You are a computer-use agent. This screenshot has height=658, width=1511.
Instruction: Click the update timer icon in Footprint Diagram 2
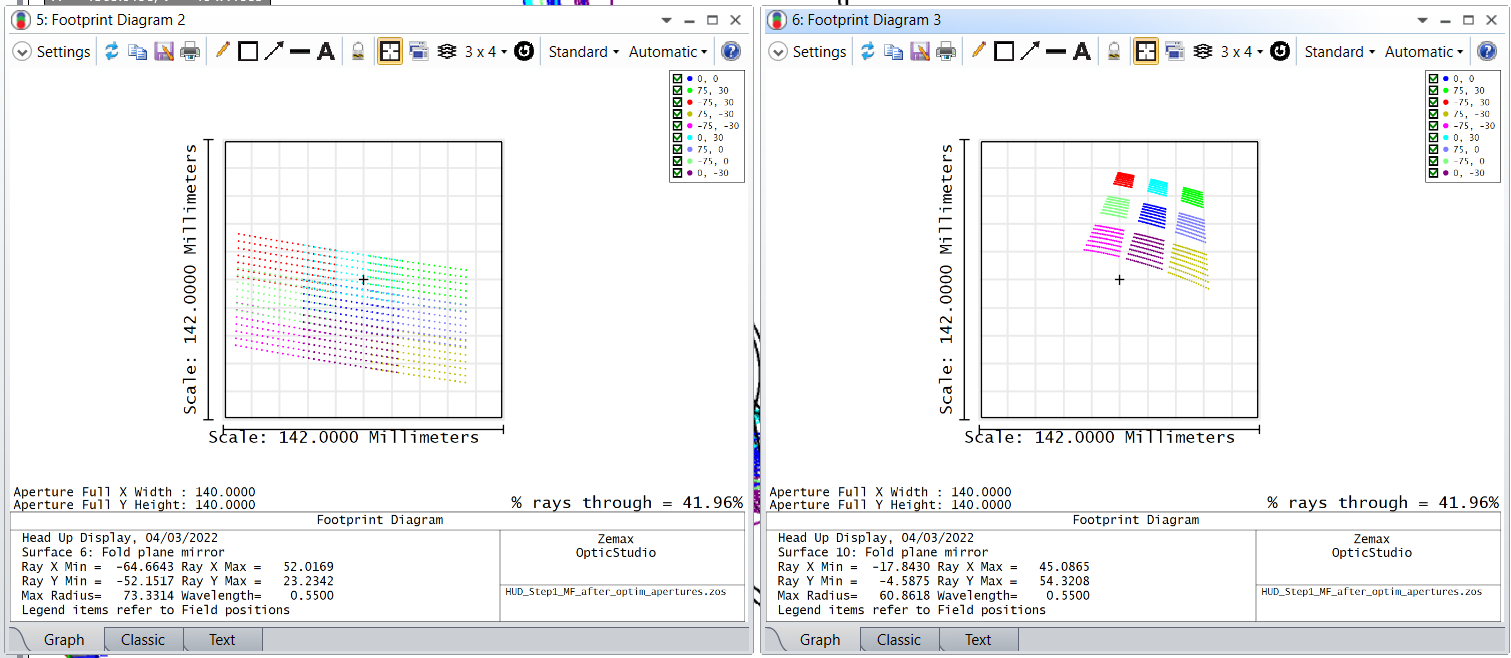[524, 52]
